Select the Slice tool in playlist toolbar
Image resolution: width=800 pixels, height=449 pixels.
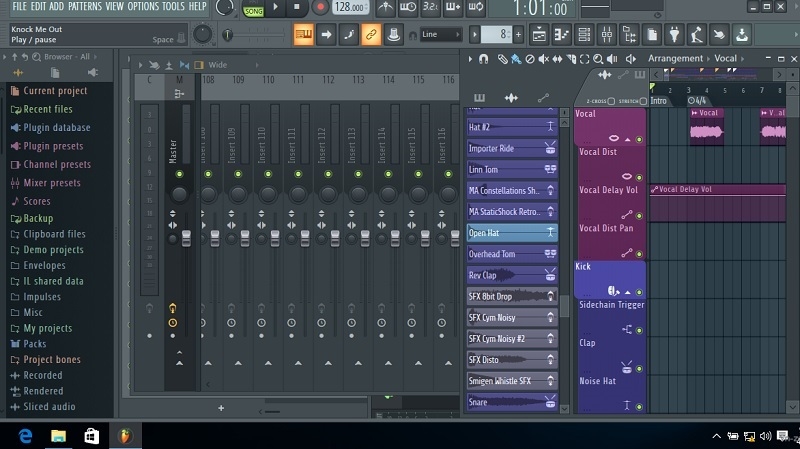pyautogui.click(x=571, y=59)
